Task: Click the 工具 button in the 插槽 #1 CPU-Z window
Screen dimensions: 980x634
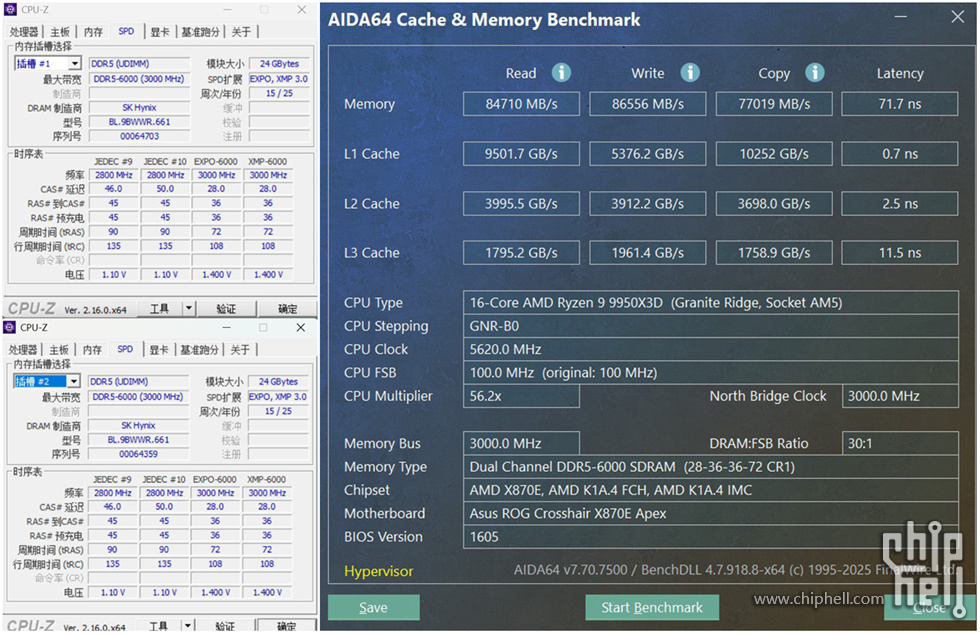Action: pos(159,308)
